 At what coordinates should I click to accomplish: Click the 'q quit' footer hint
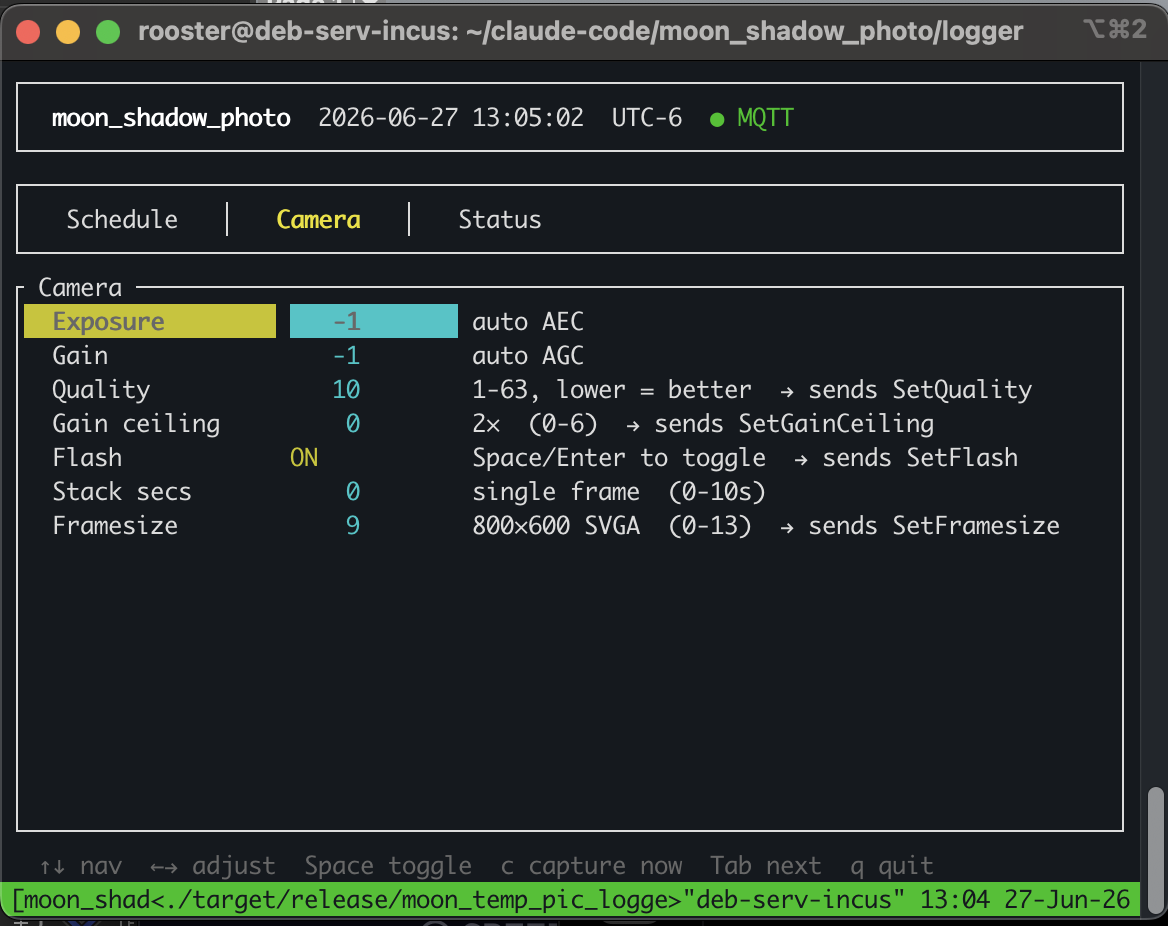click(x=892, y=866)
